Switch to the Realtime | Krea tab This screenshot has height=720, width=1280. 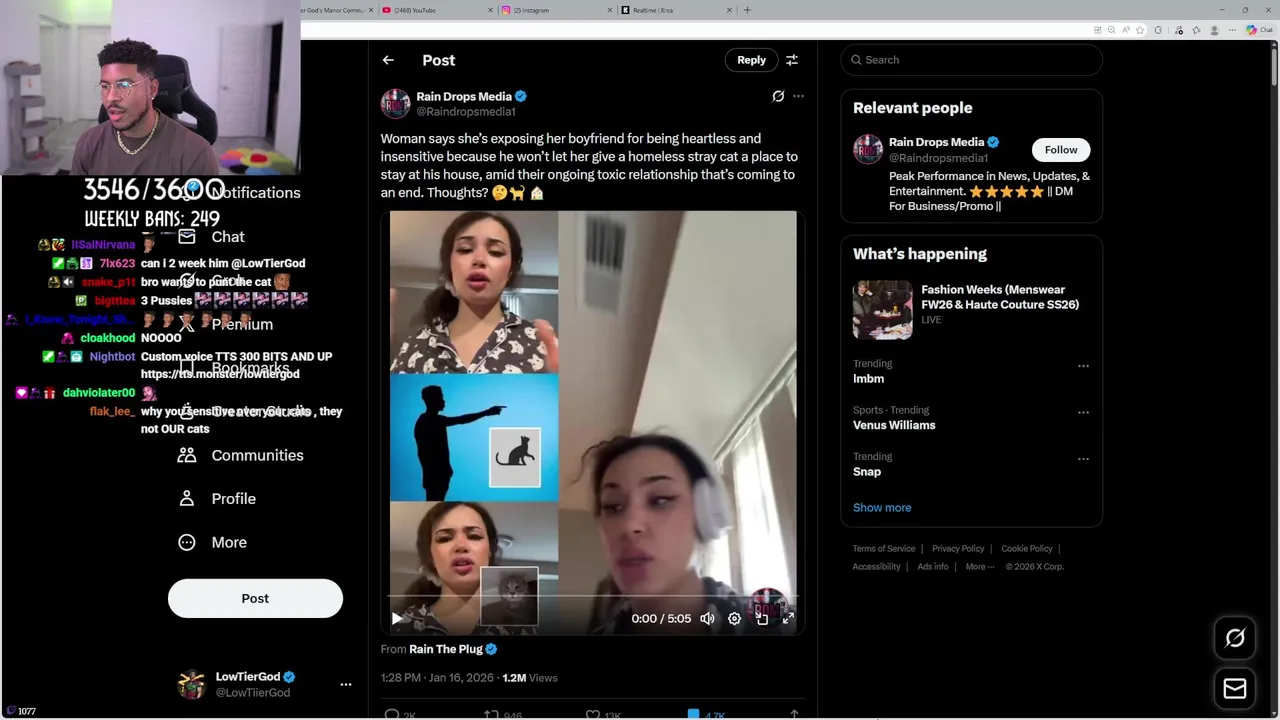tap(676, 10)
